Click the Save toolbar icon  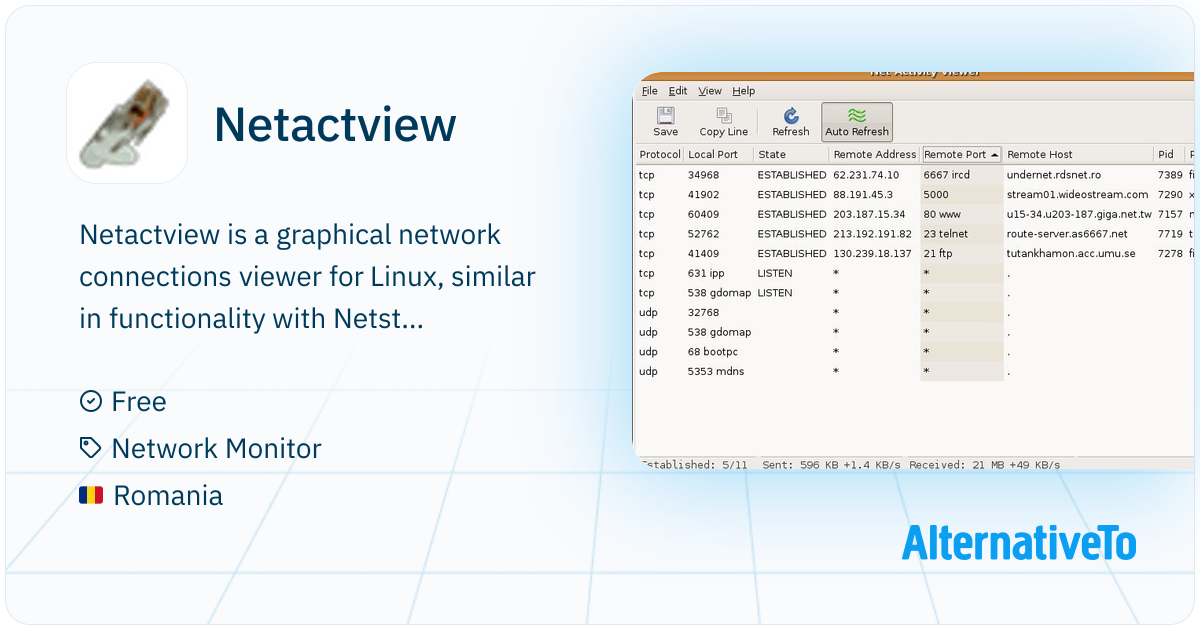click(665, 122)
